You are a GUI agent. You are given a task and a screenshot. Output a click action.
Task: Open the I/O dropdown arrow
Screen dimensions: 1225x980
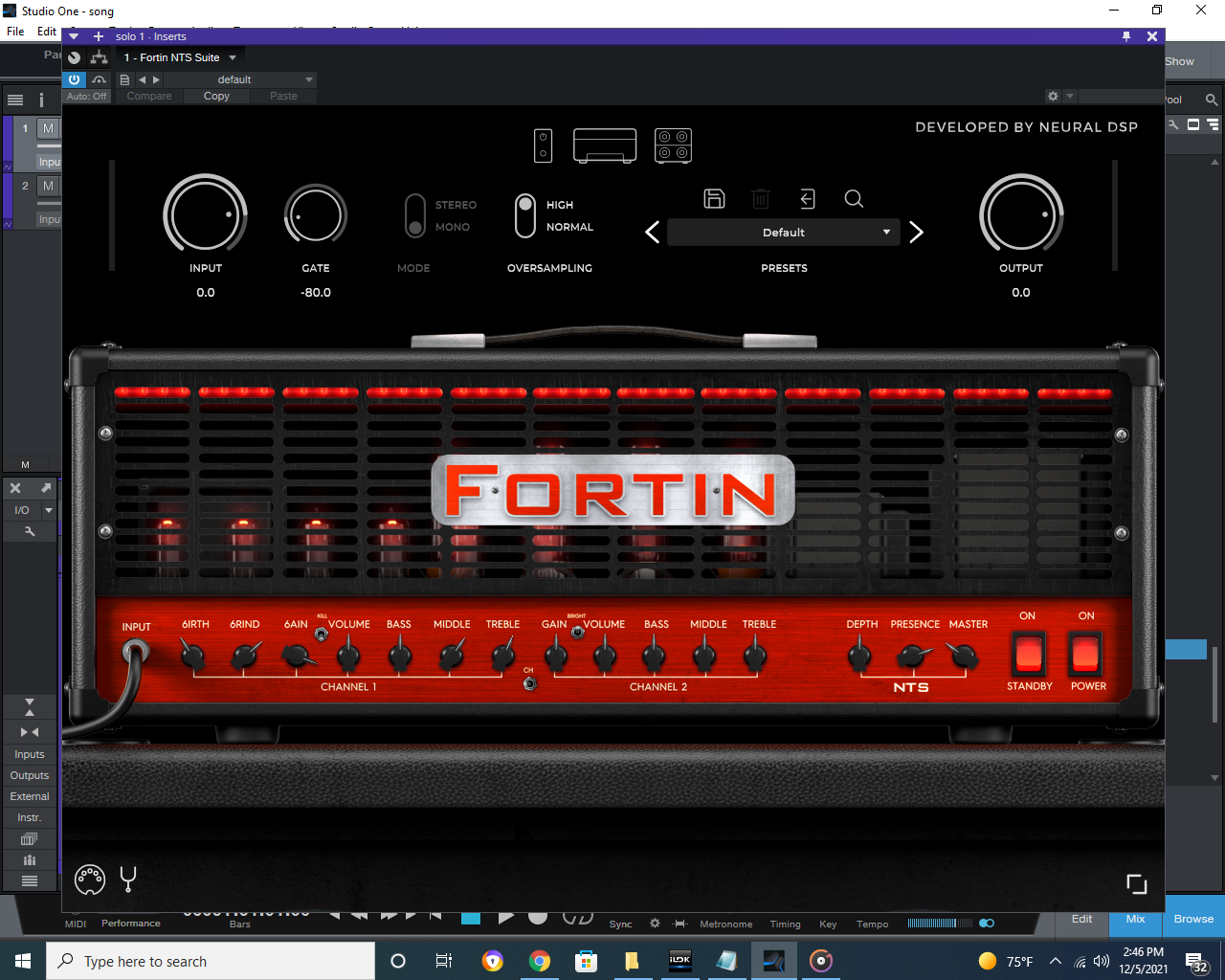click(x=49, y=510)
